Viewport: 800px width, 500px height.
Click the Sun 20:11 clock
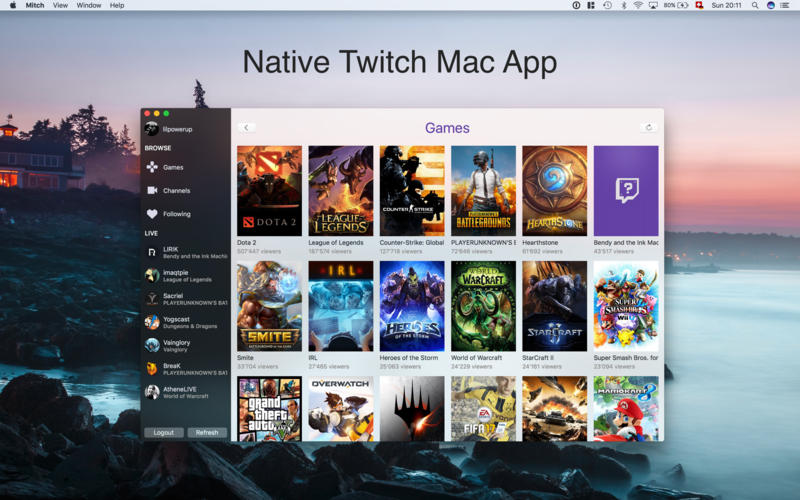[x=727, y=5]
